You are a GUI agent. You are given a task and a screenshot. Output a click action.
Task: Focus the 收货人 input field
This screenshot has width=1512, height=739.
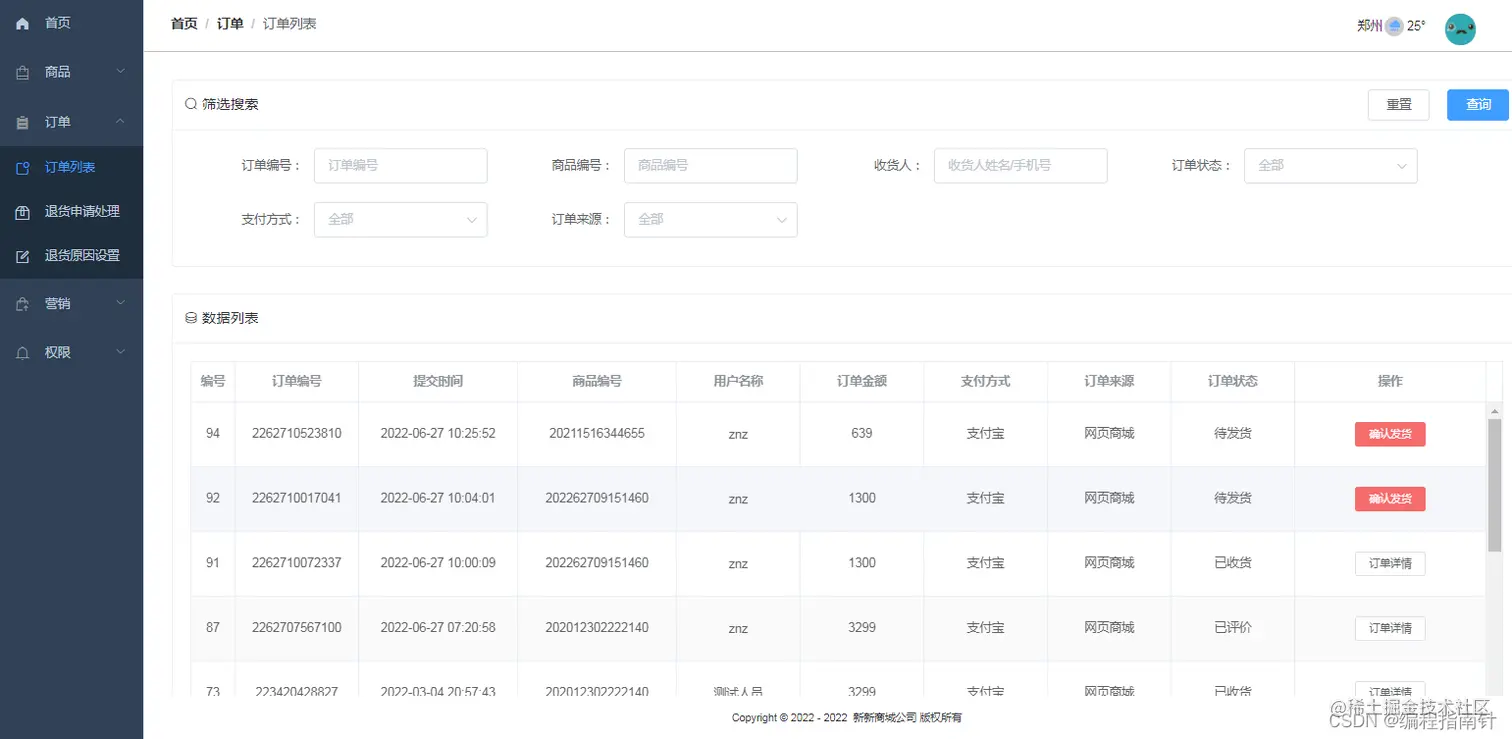[x=1020, y=166]
